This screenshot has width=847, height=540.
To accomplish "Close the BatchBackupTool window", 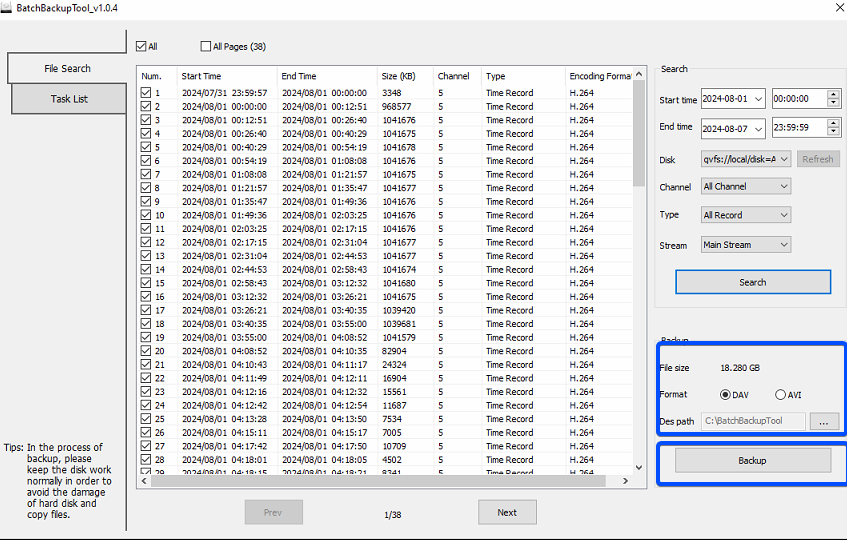I will pos(836,7).
